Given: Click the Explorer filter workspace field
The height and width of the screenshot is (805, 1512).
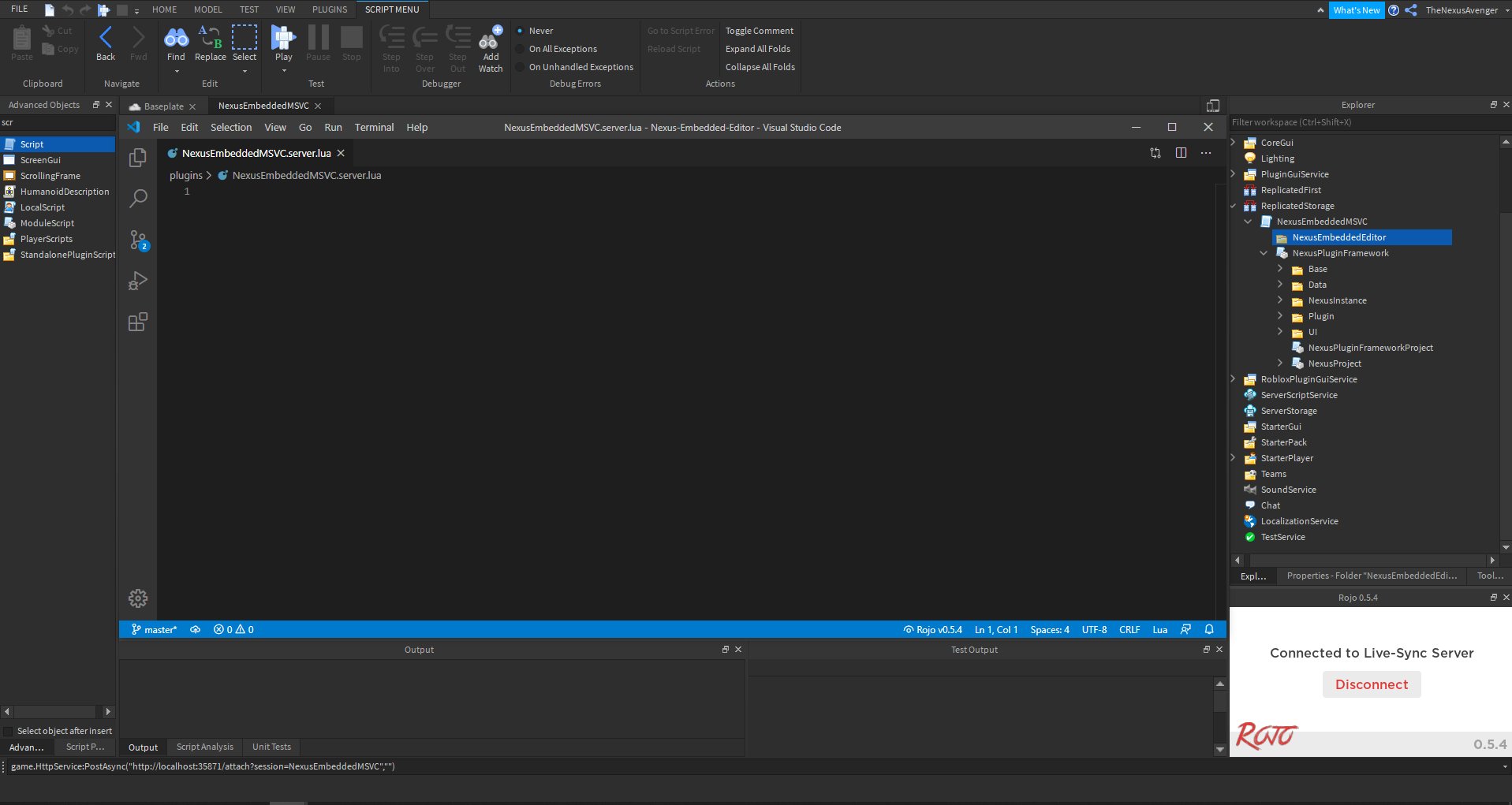Looking at the screenshot, I should click(1370, 122).
